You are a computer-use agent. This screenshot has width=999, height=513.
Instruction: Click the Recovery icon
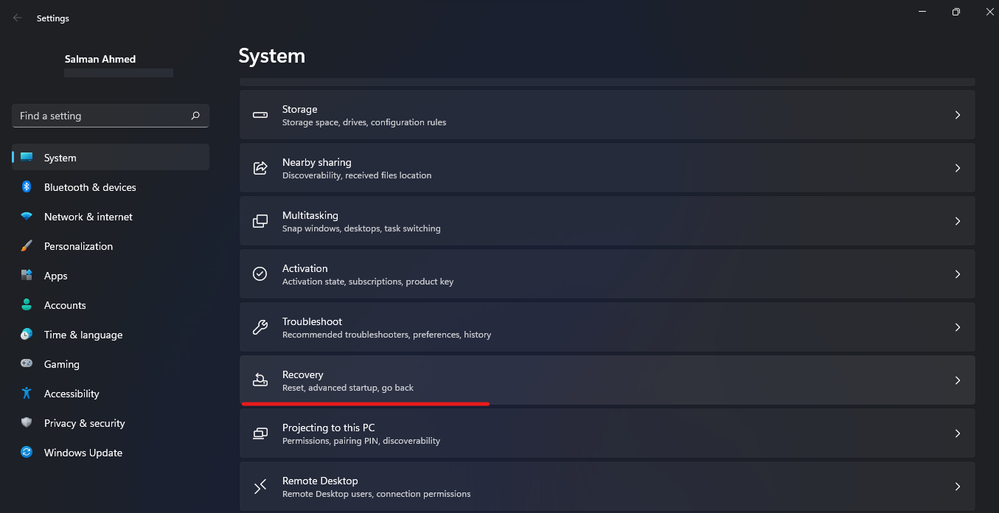pyautogui.click(x=260, y=380)
